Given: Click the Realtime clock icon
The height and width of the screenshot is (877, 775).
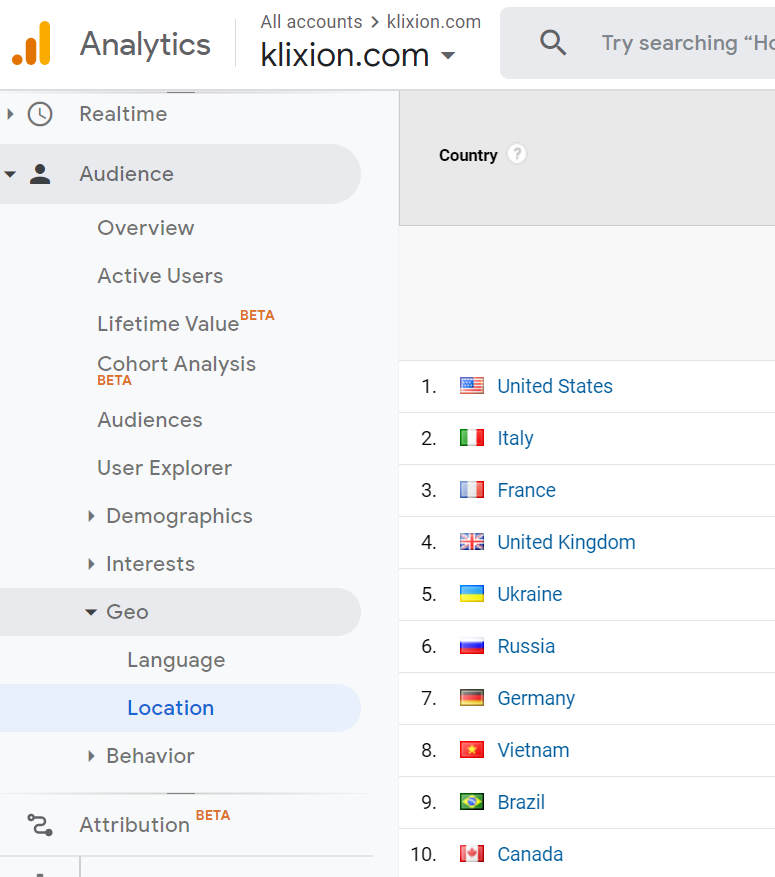Looking at the screenshot, I should pyautogui.click(x=40, y=114).
